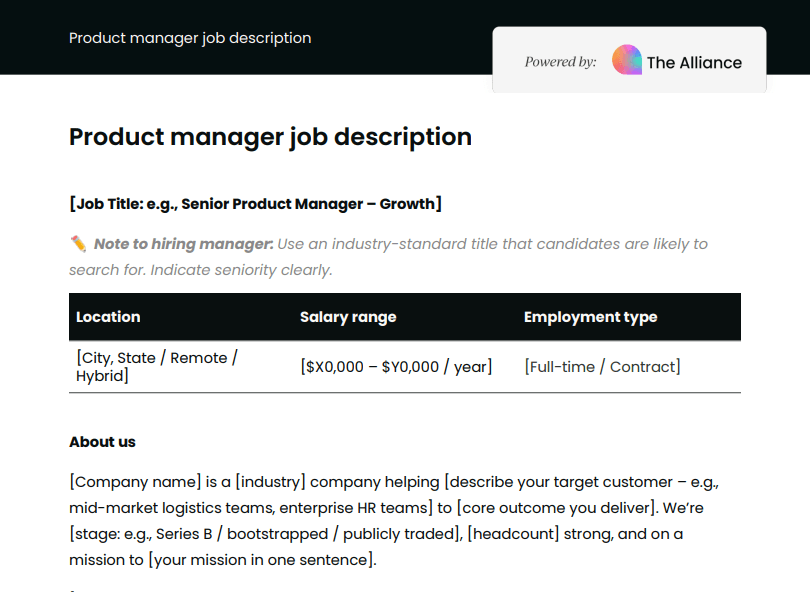This screenshot has width=810, height=592.
Task: Click the 'About us' section heading
Action: coord(102,442)
